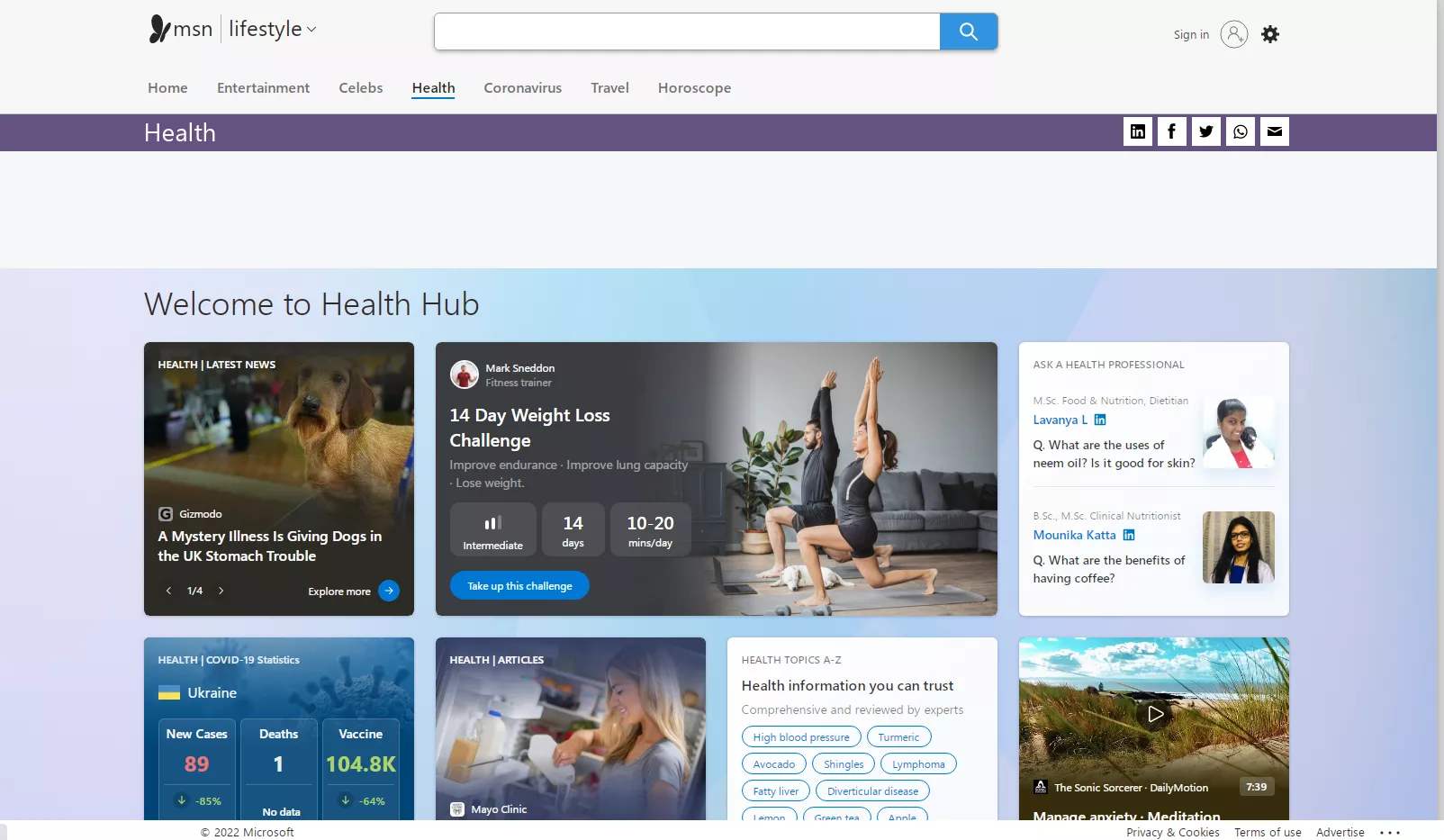The height and width of the screenshot is (840, 1444).
Task: Switch to the Coronavirus tab
Action: 522,87
